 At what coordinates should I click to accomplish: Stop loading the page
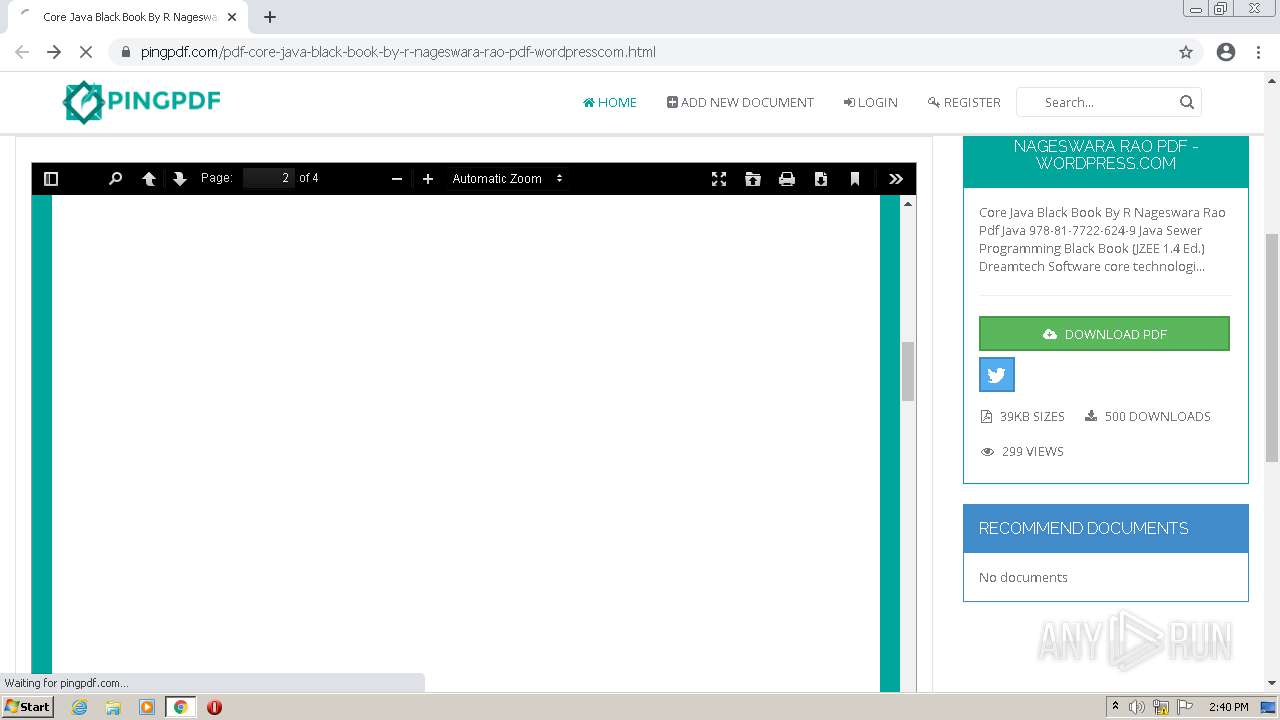click(x=86, y=52)
